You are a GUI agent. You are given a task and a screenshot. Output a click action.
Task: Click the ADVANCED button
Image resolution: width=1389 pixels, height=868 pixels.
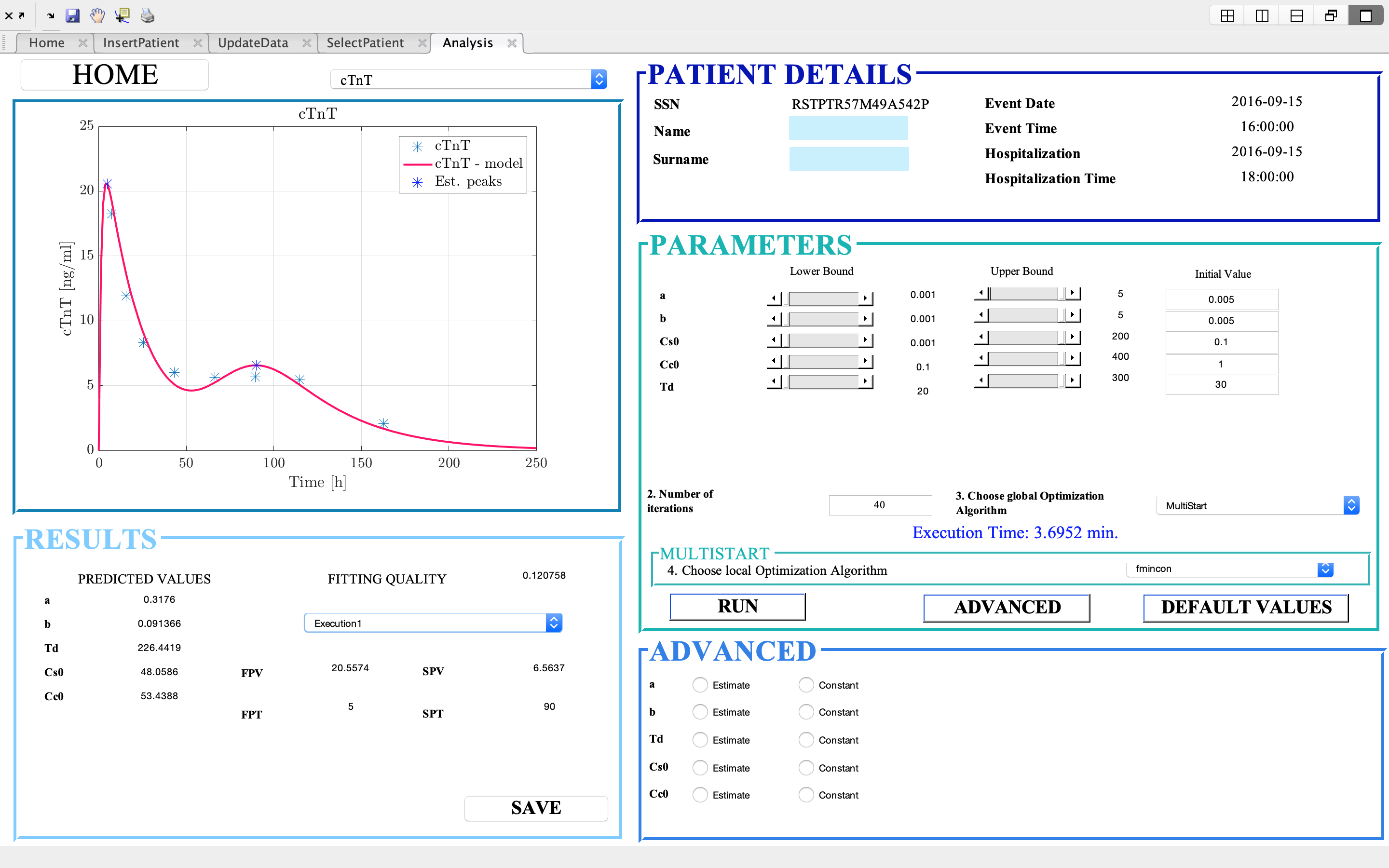pyautogui.click(x=1007, y=608)
